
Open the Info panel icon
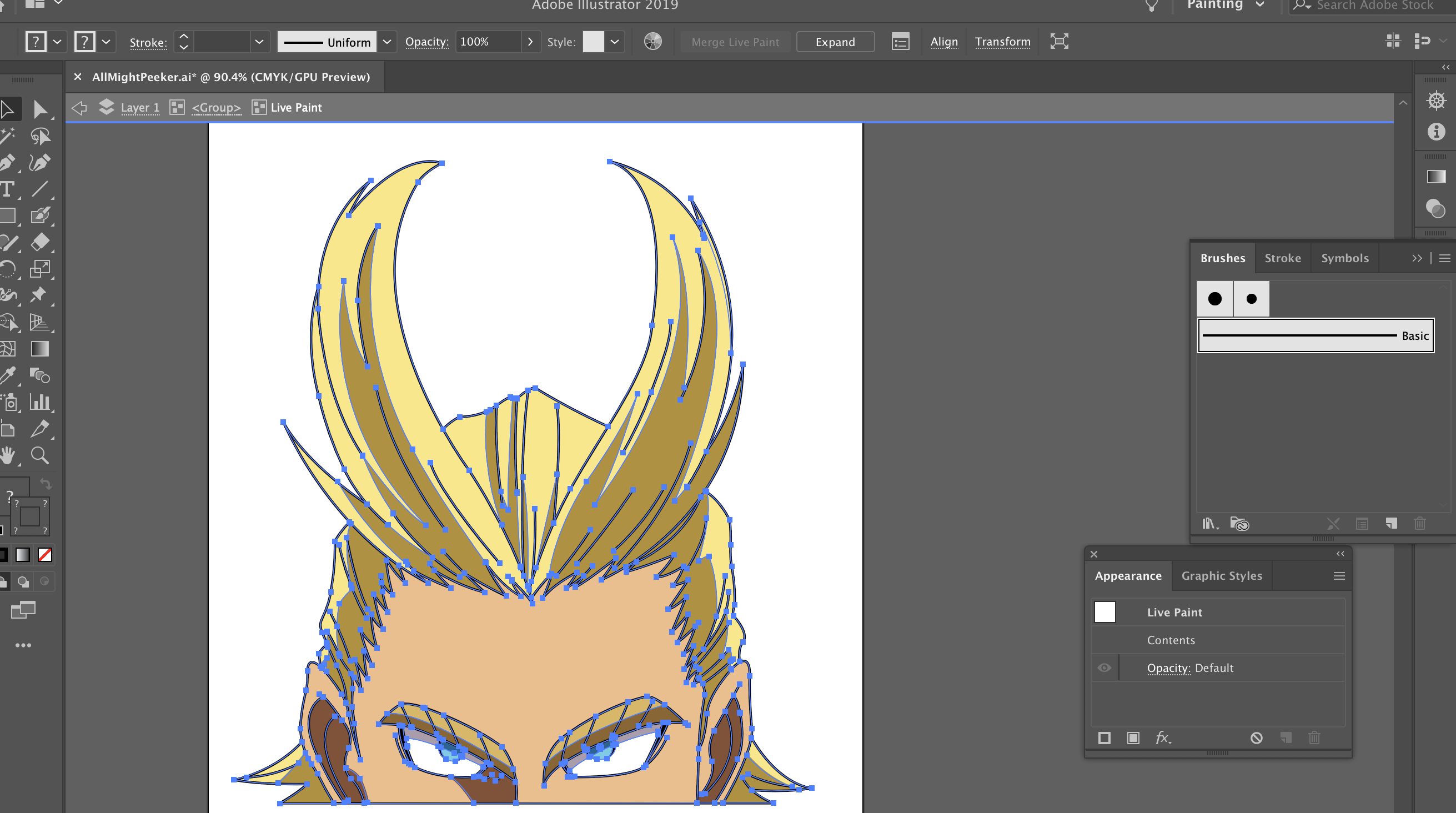pos(1435,132)
